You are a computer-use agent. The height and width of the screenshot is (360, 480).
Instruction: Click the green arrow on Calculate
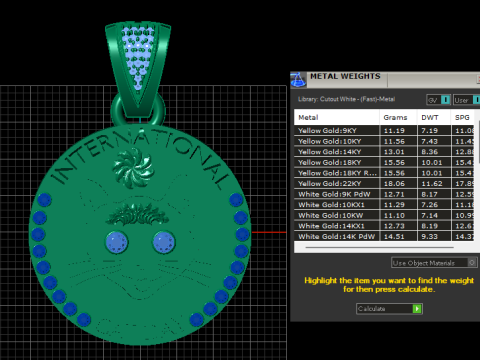[x=417, y=309]
